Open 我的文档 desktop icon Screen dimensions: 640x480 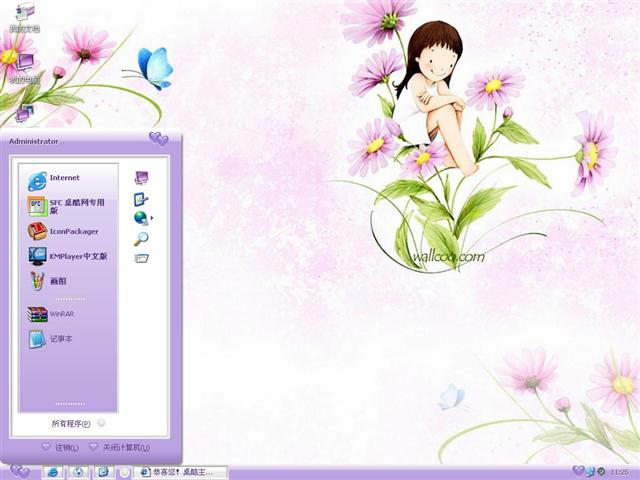(x=24, y=17)
